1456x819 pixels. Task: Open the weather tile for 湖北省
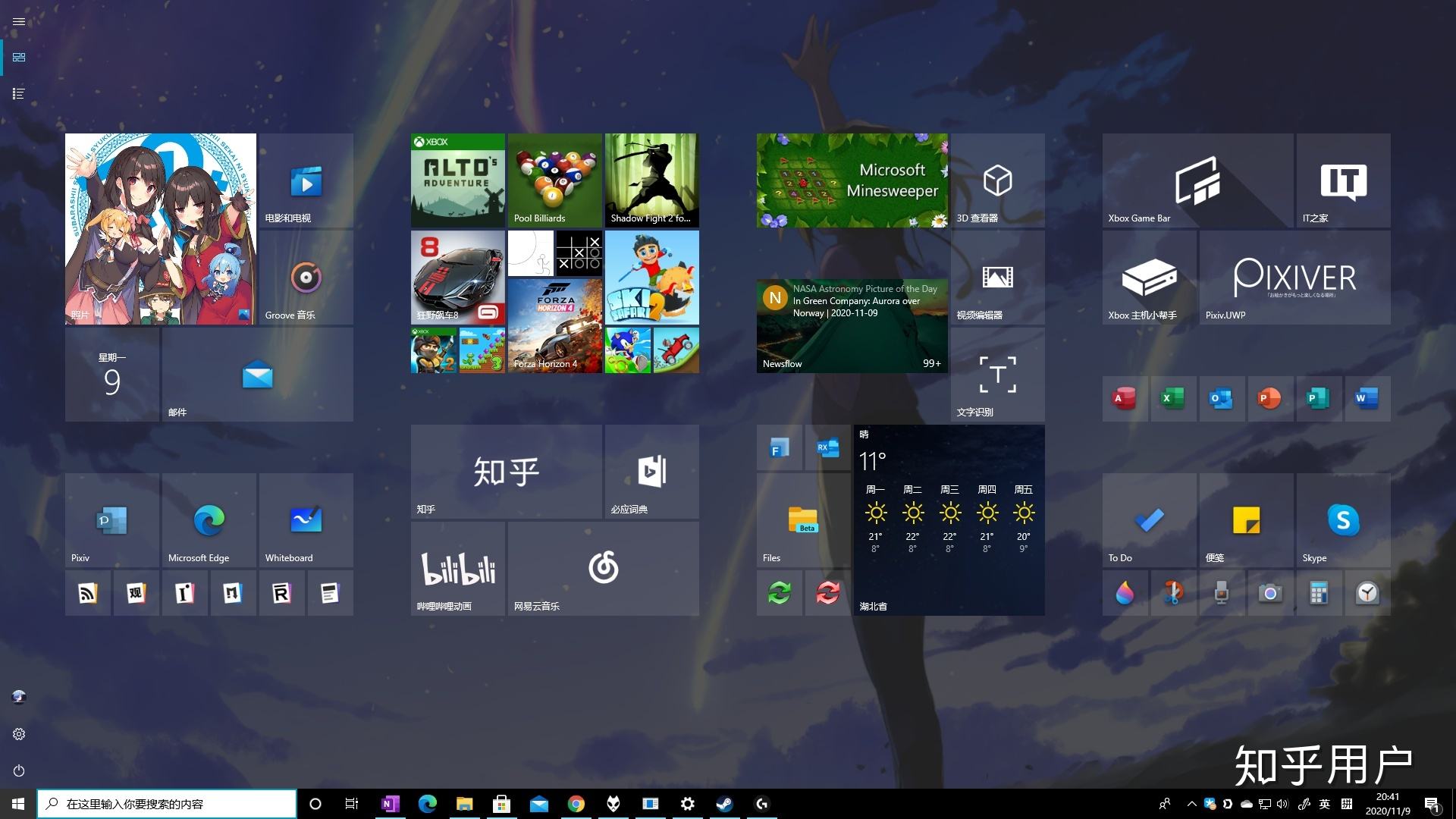[949, 520]
